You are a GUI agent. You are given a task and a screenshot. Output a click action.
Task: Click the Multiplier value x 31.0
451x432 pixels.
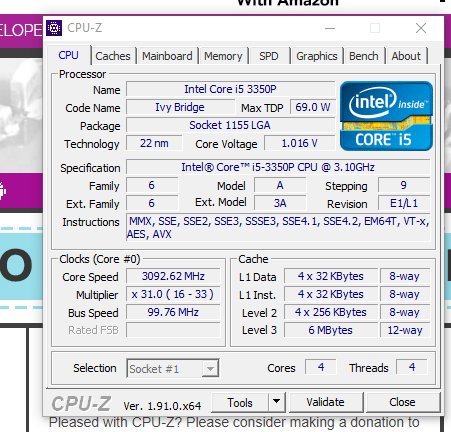coord(173,294)
